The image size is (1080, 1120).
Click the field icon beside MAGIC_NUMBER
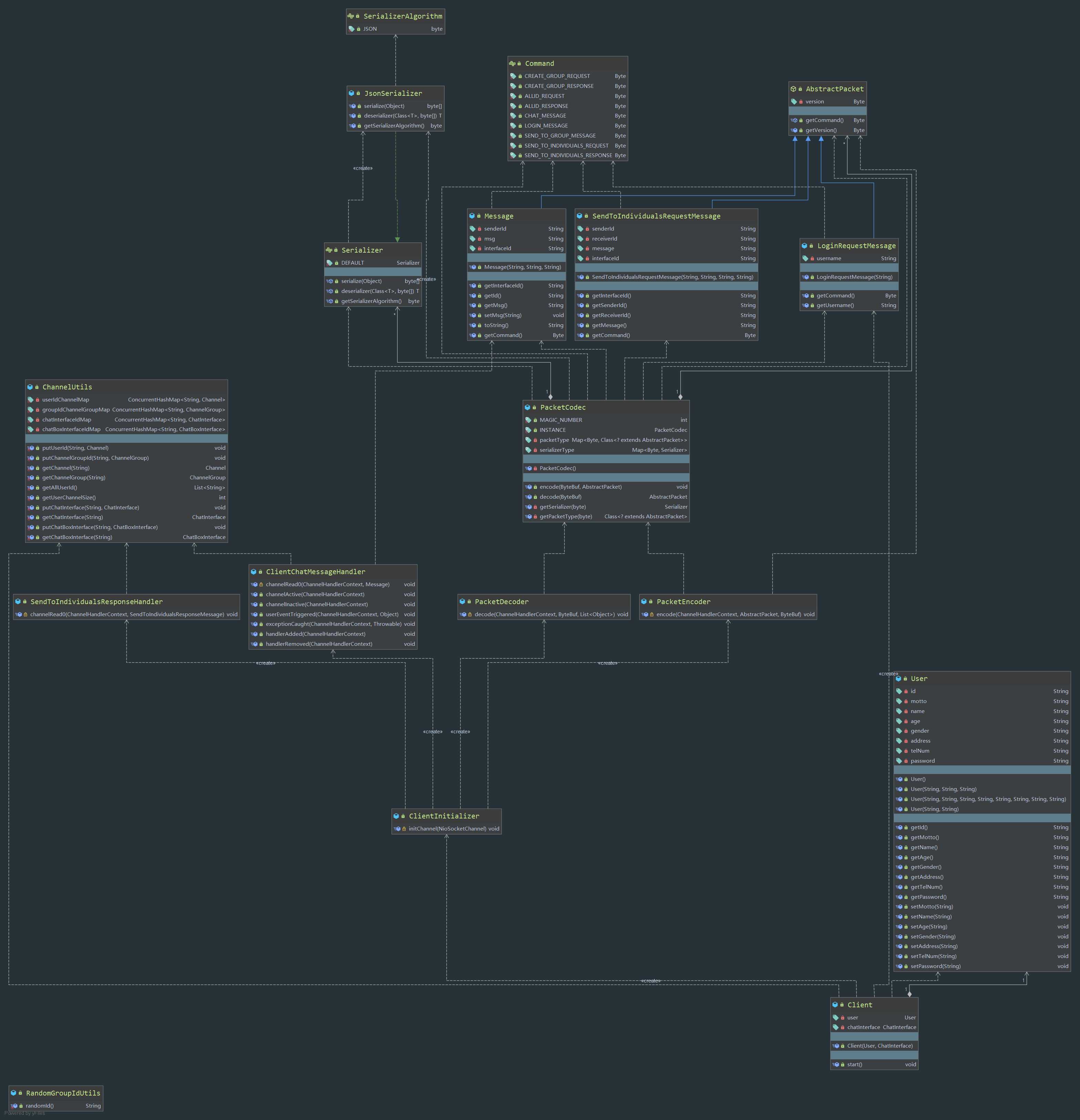tap(528, 420)
